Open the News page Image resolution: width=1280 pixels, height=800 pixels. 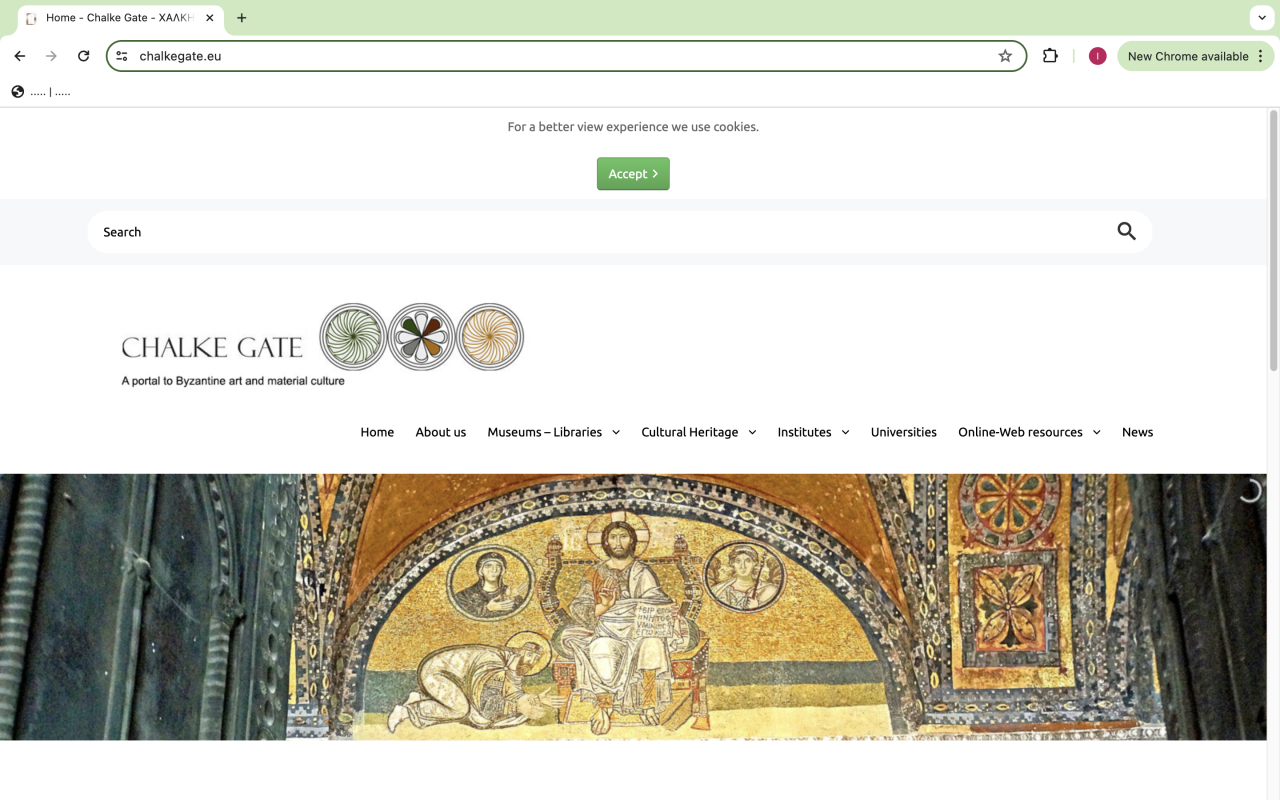pyautogui.click(x=1137, y=432)
